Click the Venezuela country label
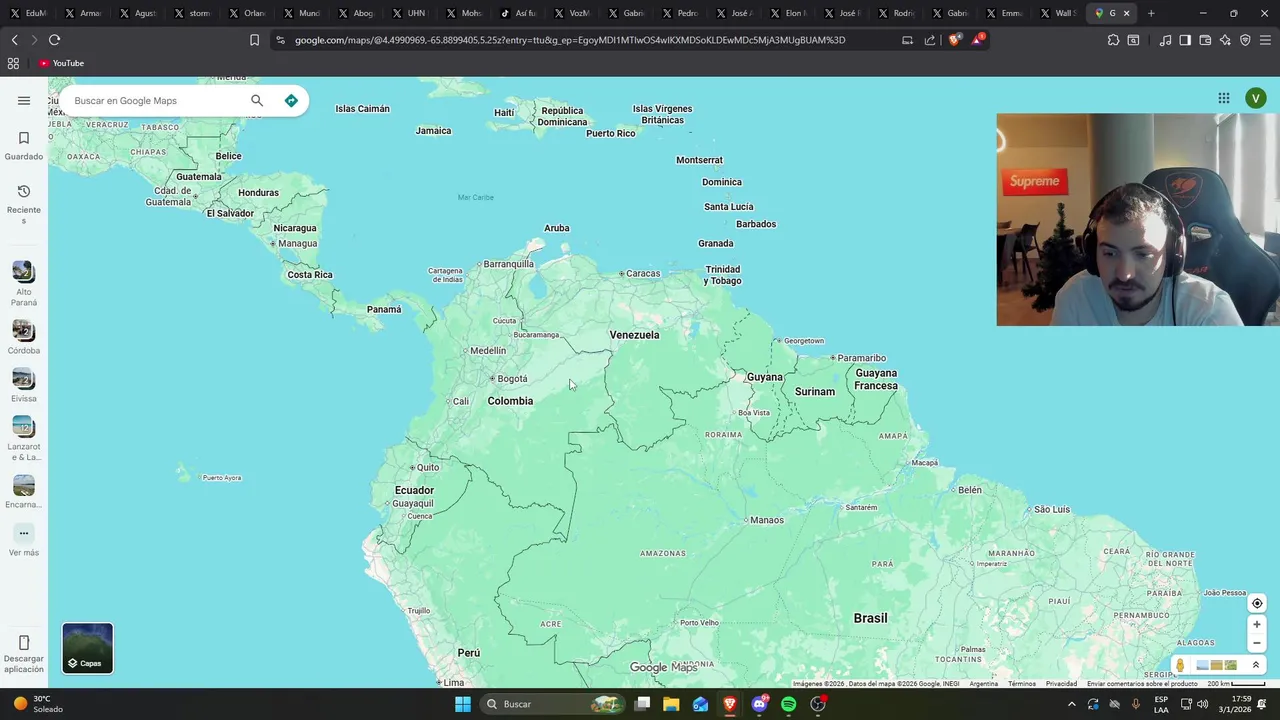 [x=634, y=335]
